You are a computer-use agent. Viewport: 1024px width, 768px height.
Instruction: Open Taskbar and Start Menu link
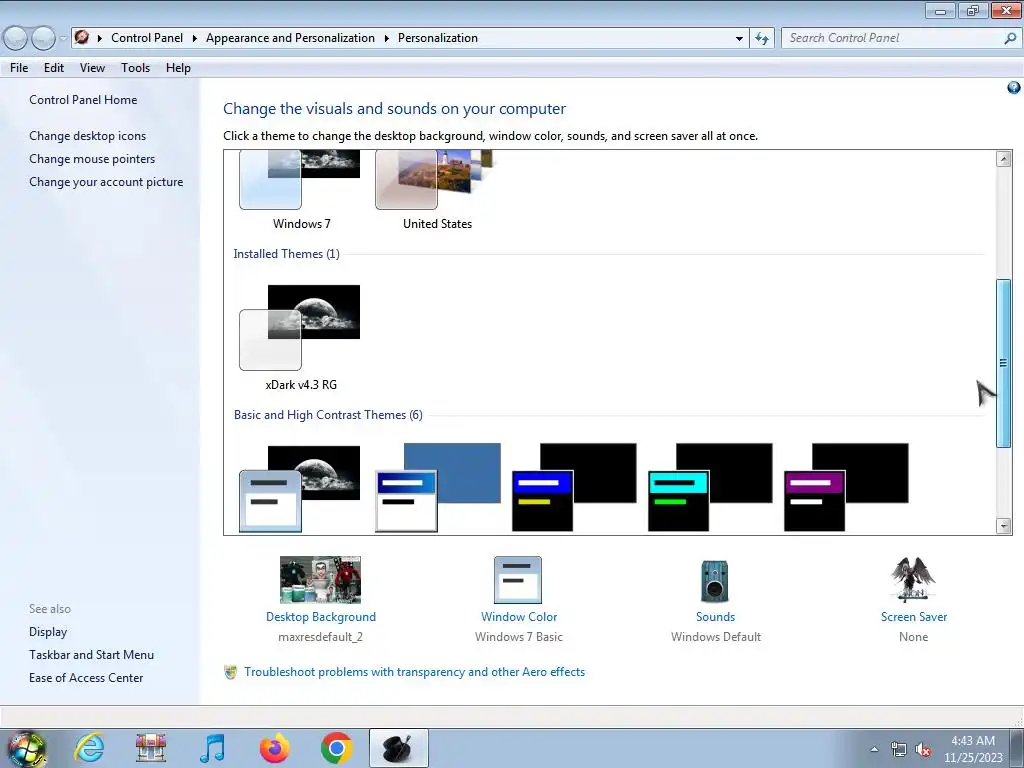tap(91, 655)
